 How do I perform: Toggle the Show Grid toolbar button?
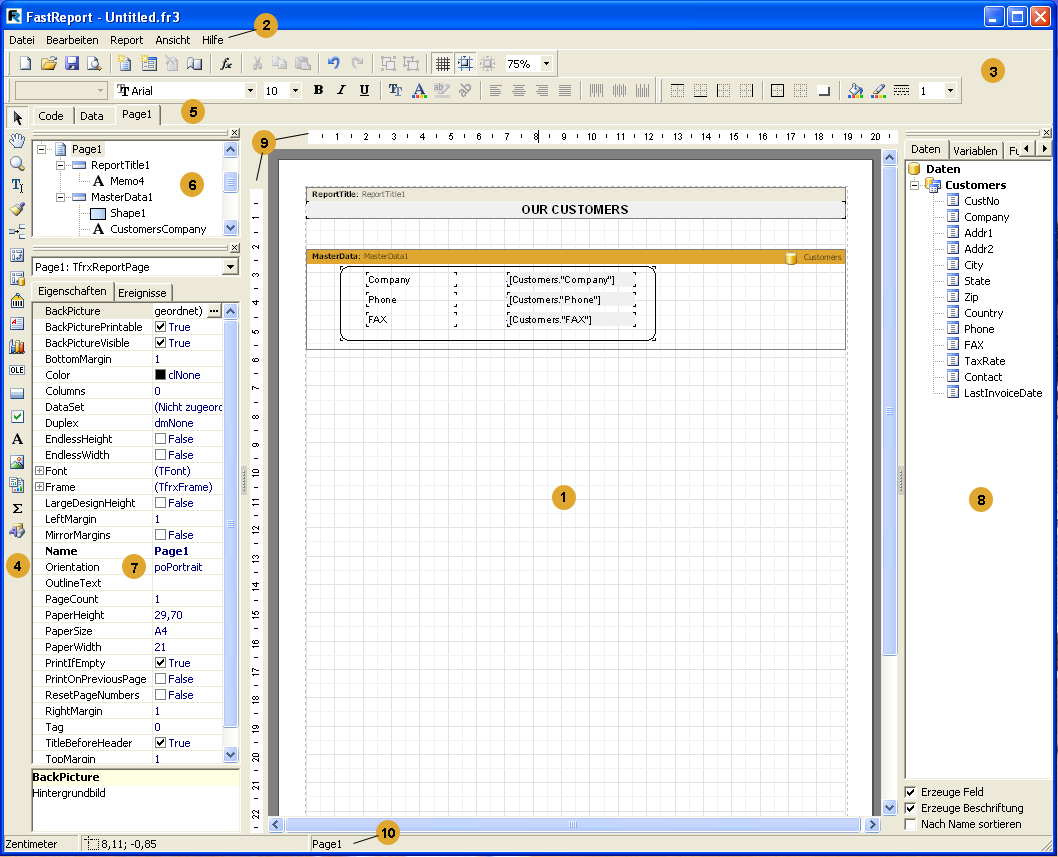click(x=443, y=63)
